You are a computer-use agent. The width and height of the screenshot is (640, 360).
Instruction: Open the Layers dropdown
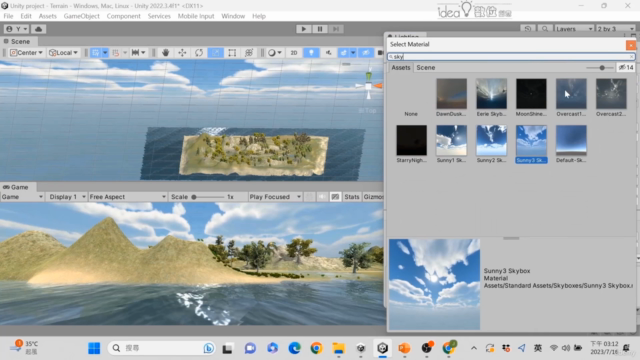[x=574, y=29]
